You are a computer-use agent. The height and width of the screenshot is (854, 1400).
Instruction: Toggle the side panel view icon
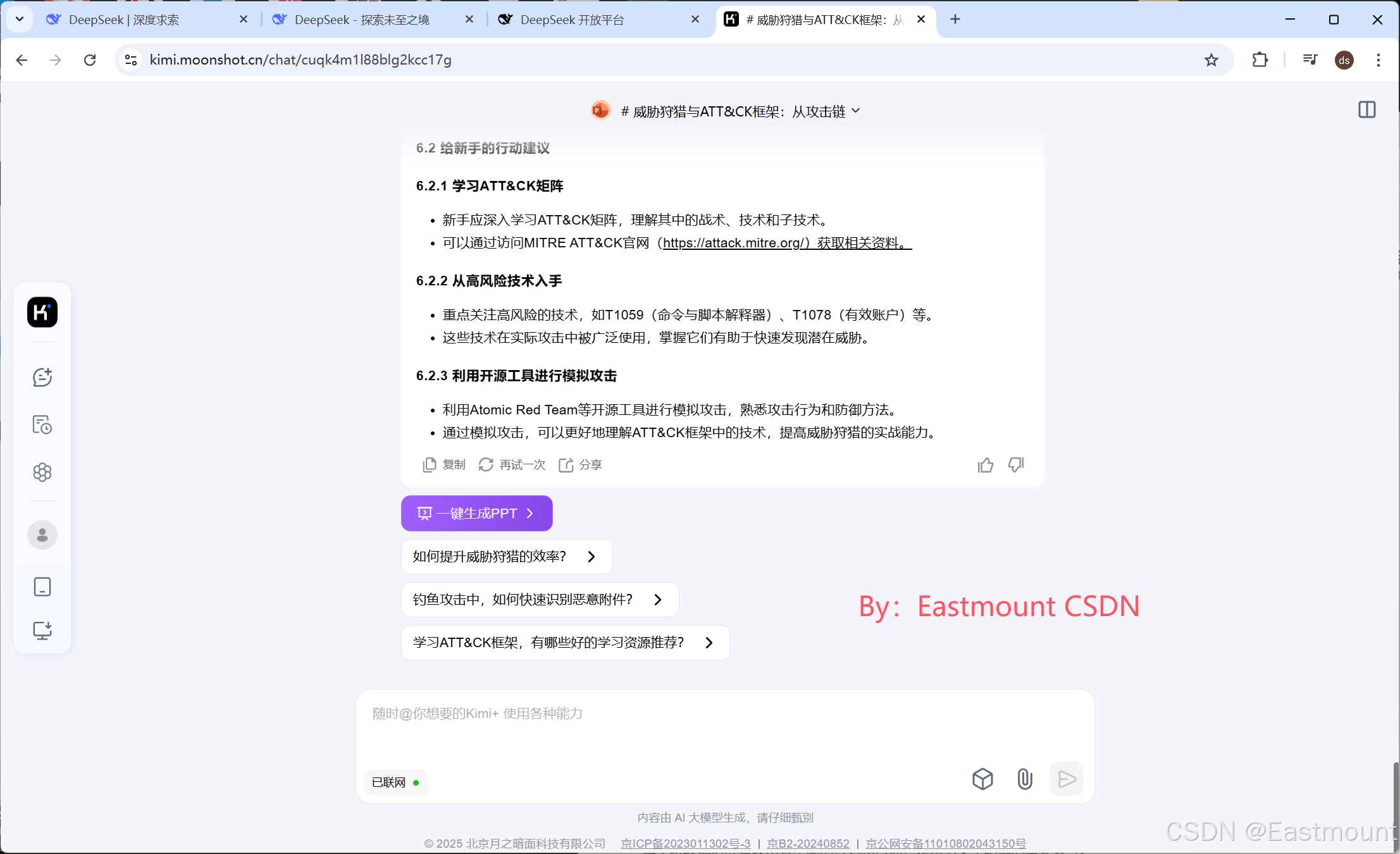(1366, 110)
